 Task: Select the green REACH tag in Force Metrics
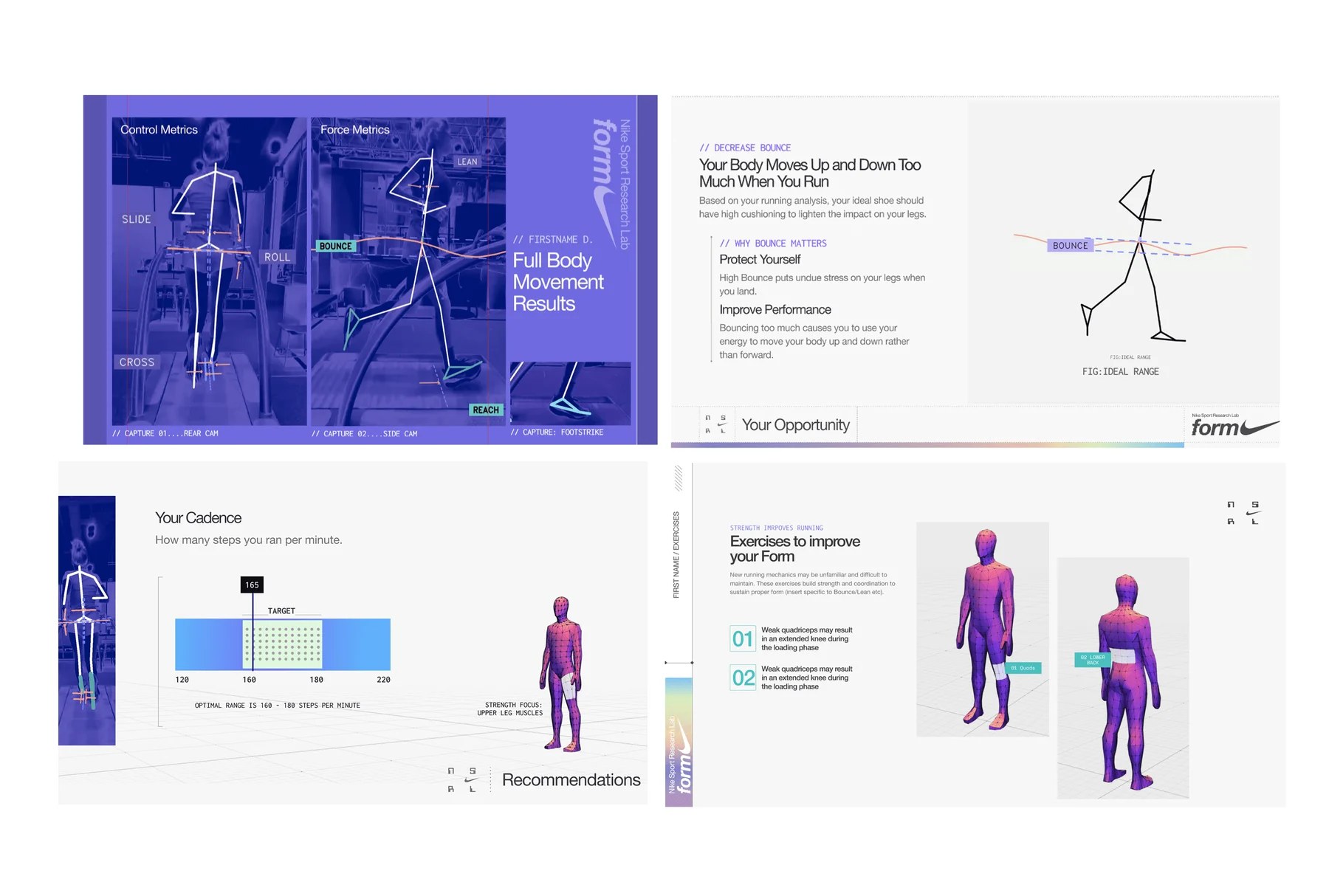point(486,410)
